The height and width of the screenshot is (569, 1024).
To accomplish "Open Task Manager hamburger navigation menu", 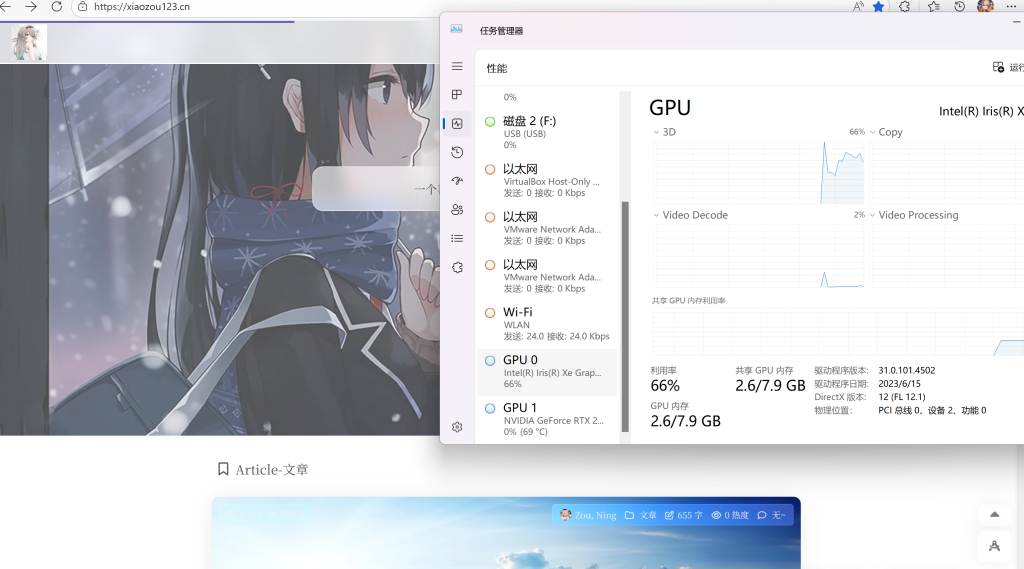I will (457, 67).
